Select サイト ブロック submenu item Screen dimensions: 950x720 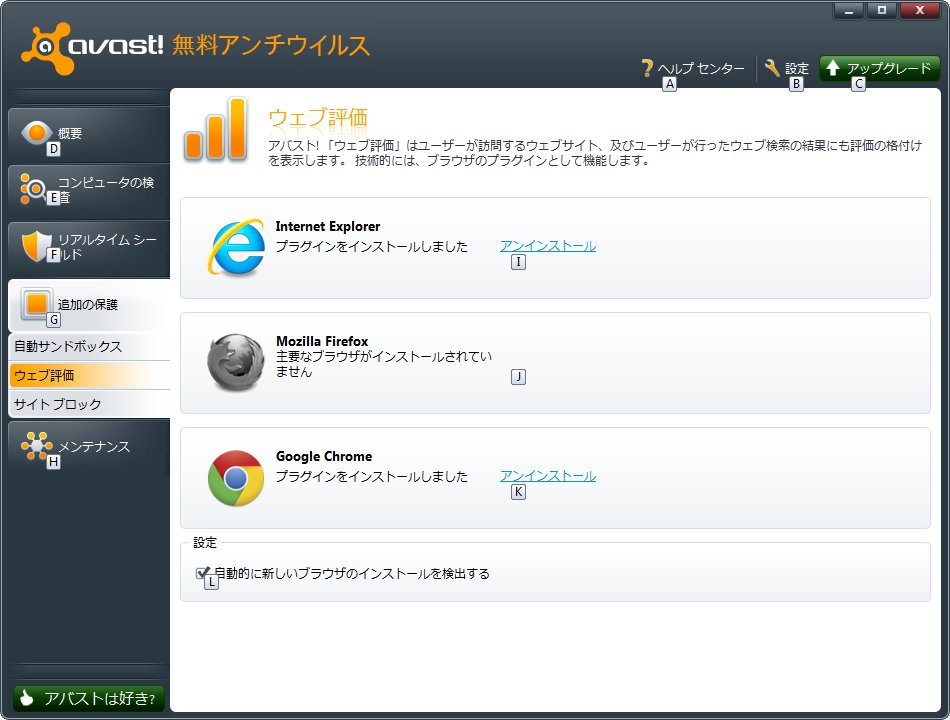(90, 404)
